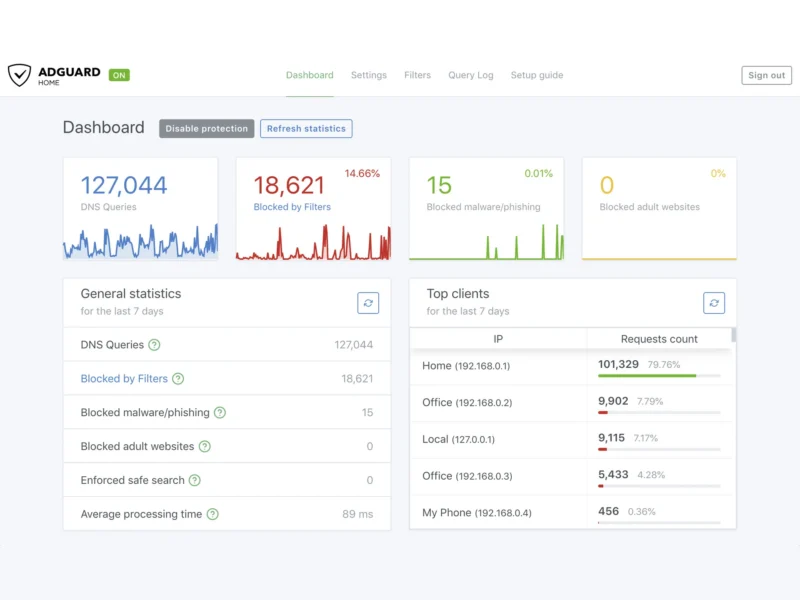Click the 456 requests count value
Screen dimensions: 800x600
pos(608,511)
